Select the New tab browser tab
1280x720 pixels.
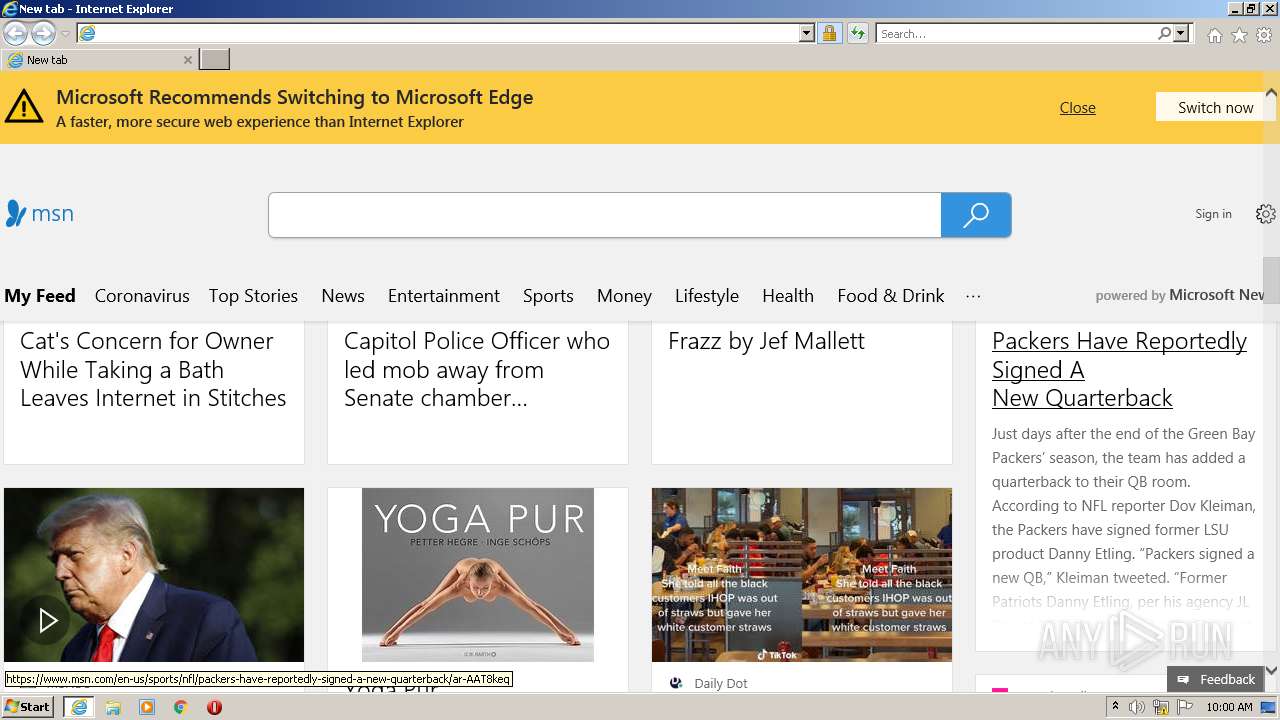tap(99, 60)
